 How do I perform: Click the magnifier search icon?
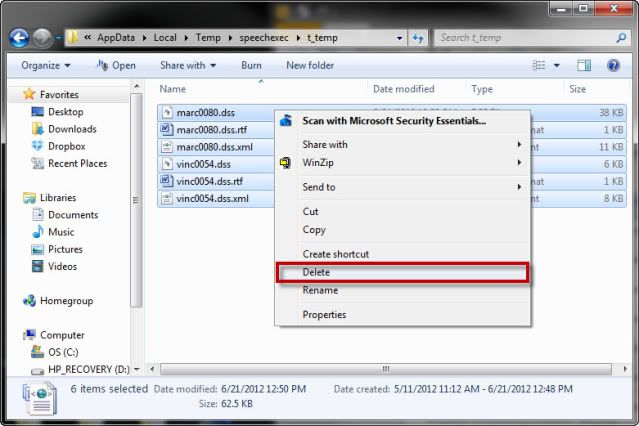[621, 38]
